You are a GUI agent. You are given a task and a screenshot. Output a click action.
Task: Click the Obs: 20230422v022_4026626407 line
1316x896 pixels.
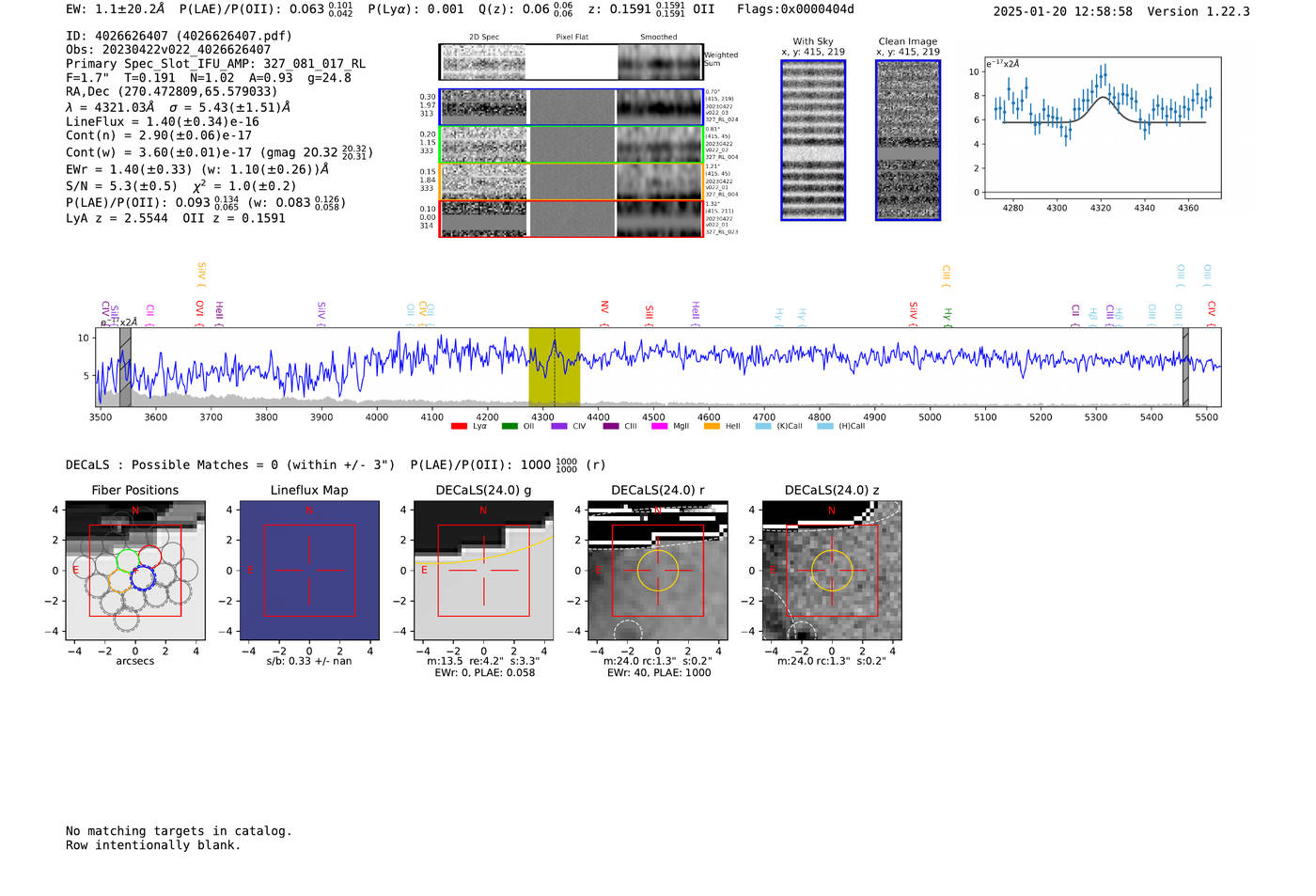tap(168, 50)
